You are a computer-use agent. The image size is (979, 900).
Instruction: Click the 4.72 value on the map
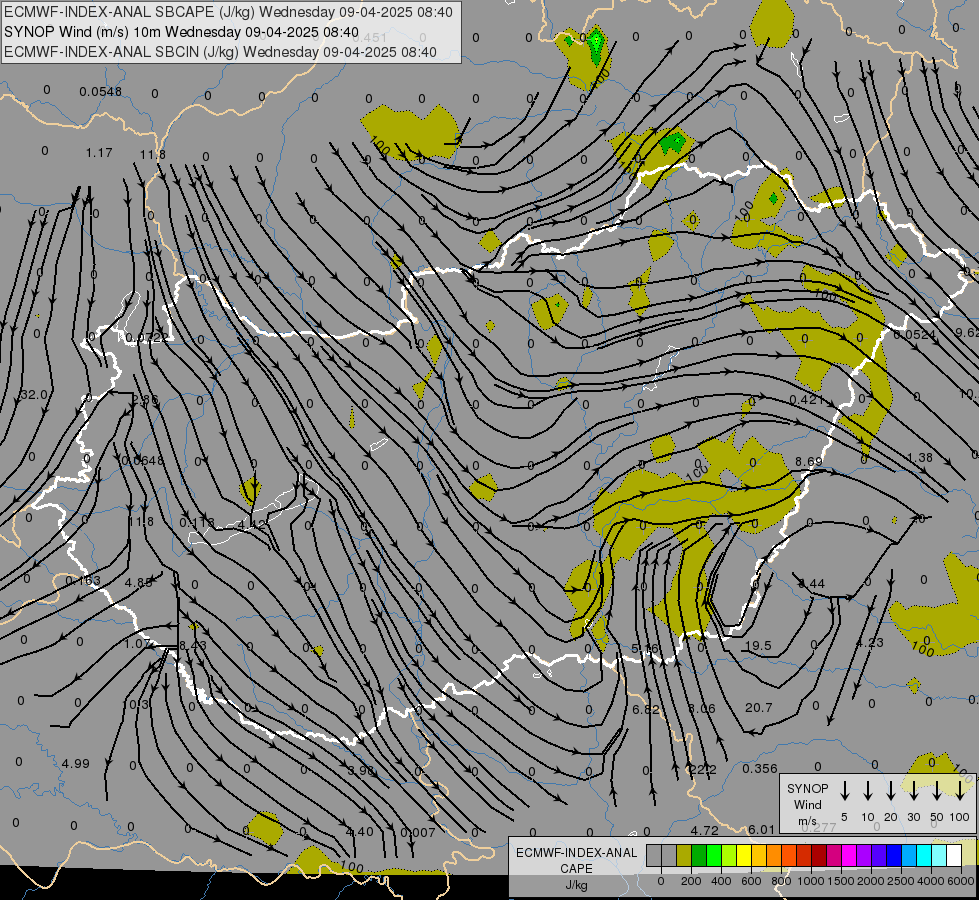pos(704,831)
